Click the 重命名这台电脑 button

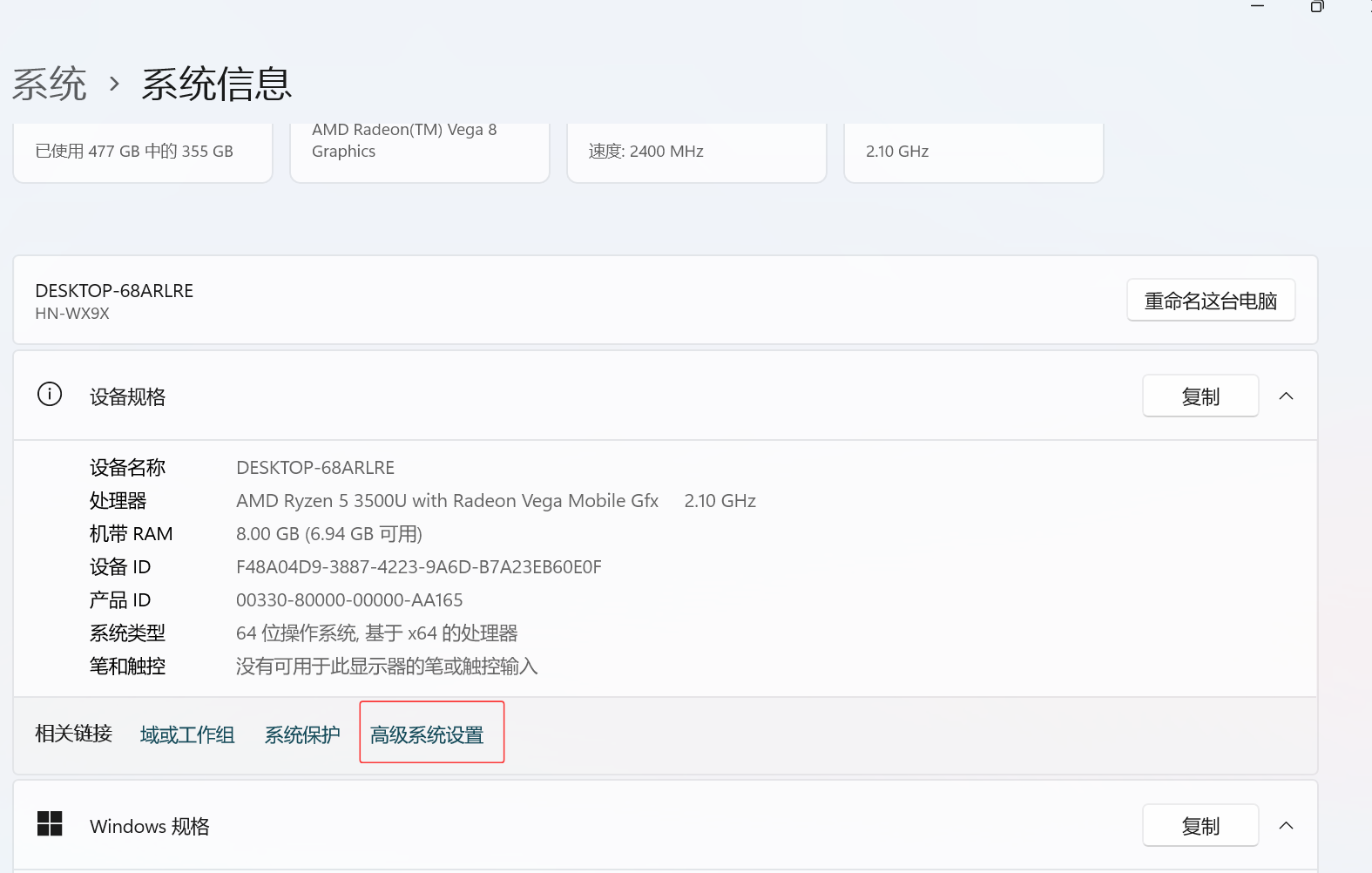point(1211,301)
